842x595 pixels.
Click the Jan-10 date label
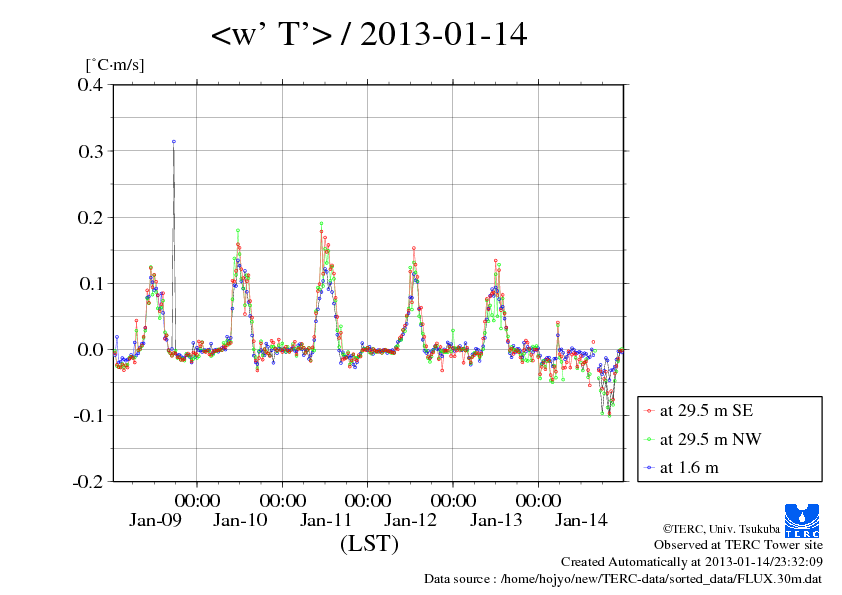pos(240,520)
